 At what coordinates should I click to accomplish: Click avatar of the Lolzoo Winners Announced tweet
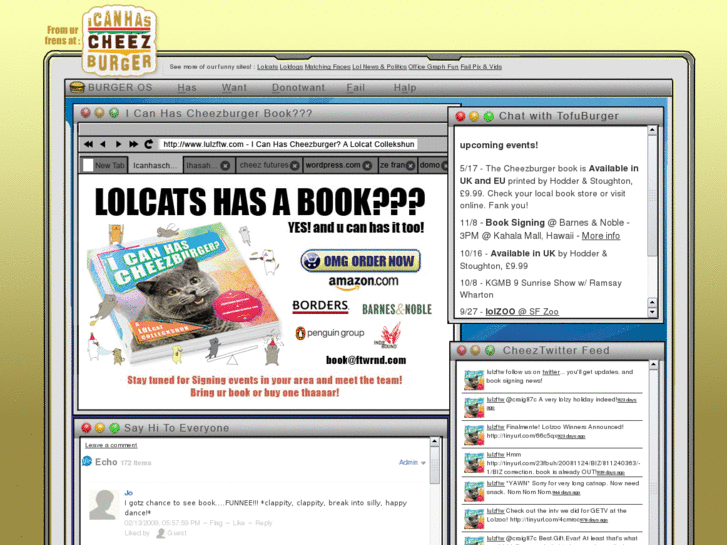click(x=474, y=435)
